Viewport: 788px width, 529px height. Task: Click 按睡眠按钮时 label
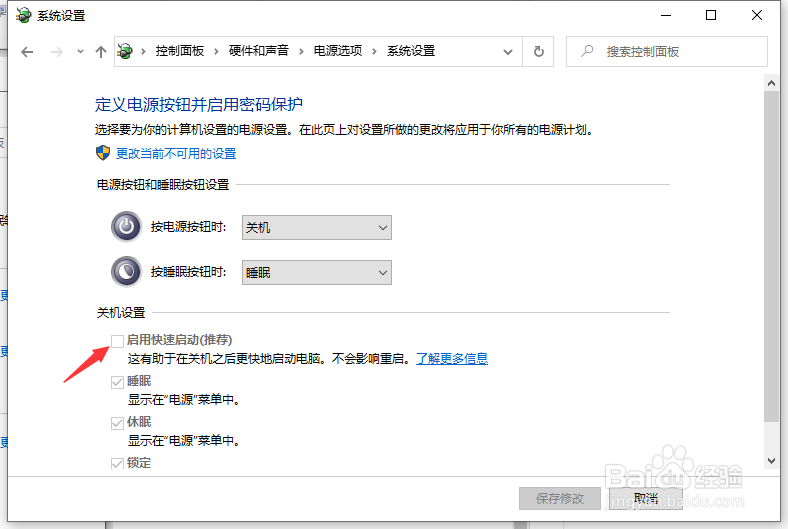point(188,272)
